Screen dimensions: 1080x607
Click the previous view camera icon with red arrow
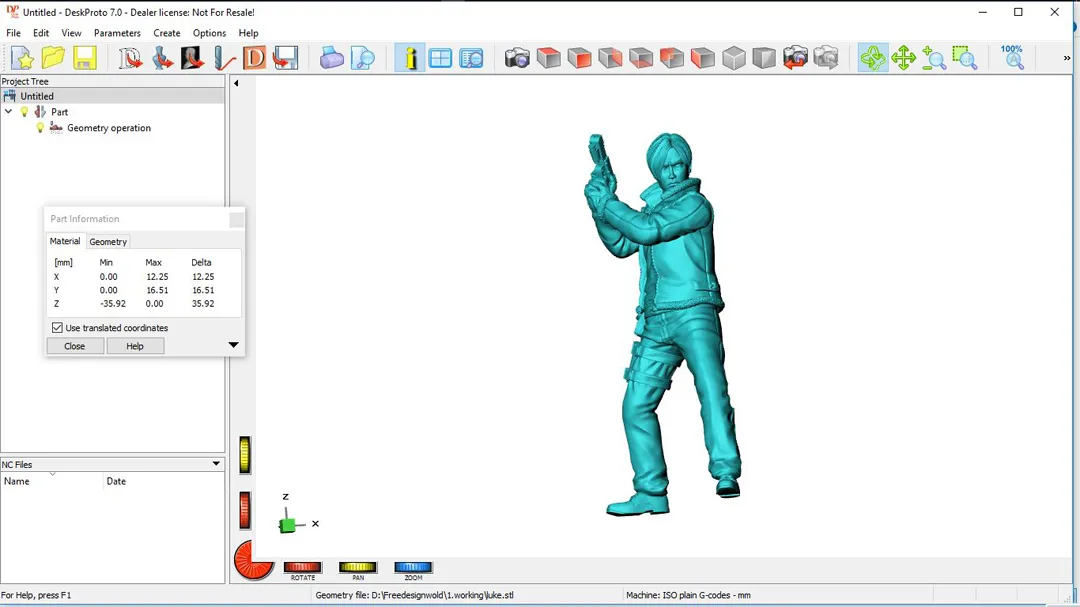coord(795,58)
